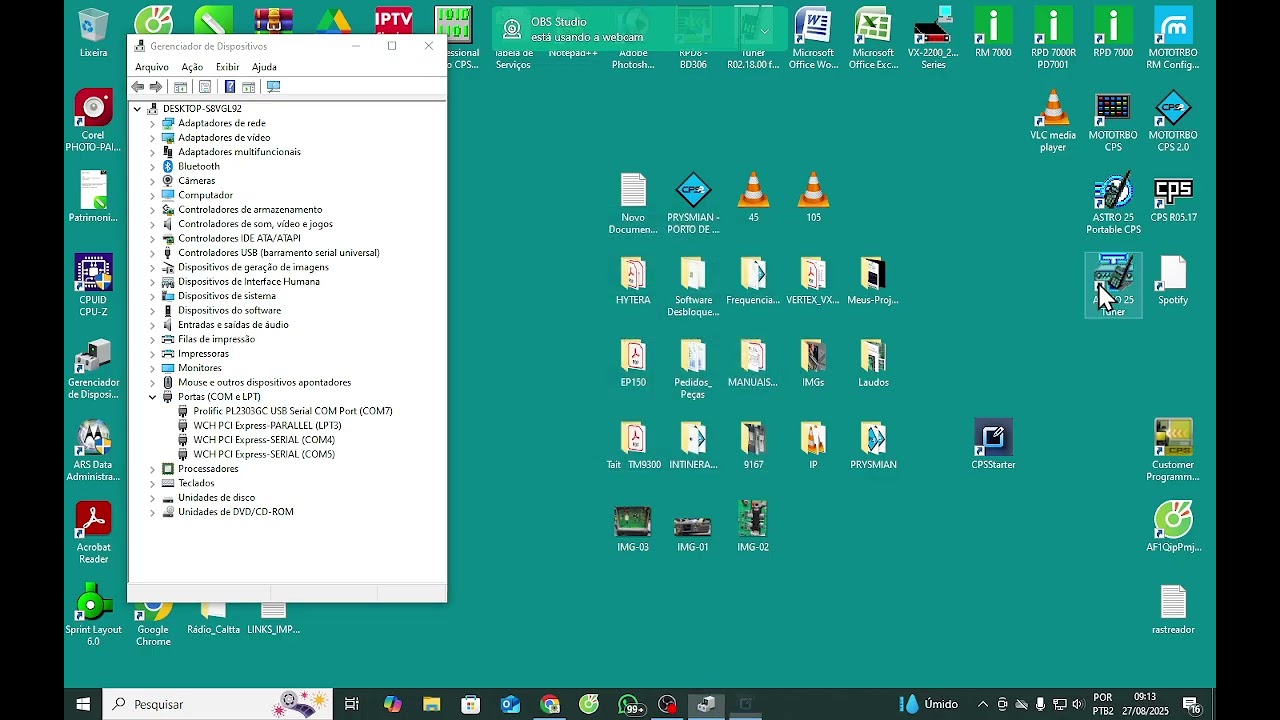
Task: Select Prolific PL2303GC USB Serial COM Port (COM7)
Action: (292, 411)
